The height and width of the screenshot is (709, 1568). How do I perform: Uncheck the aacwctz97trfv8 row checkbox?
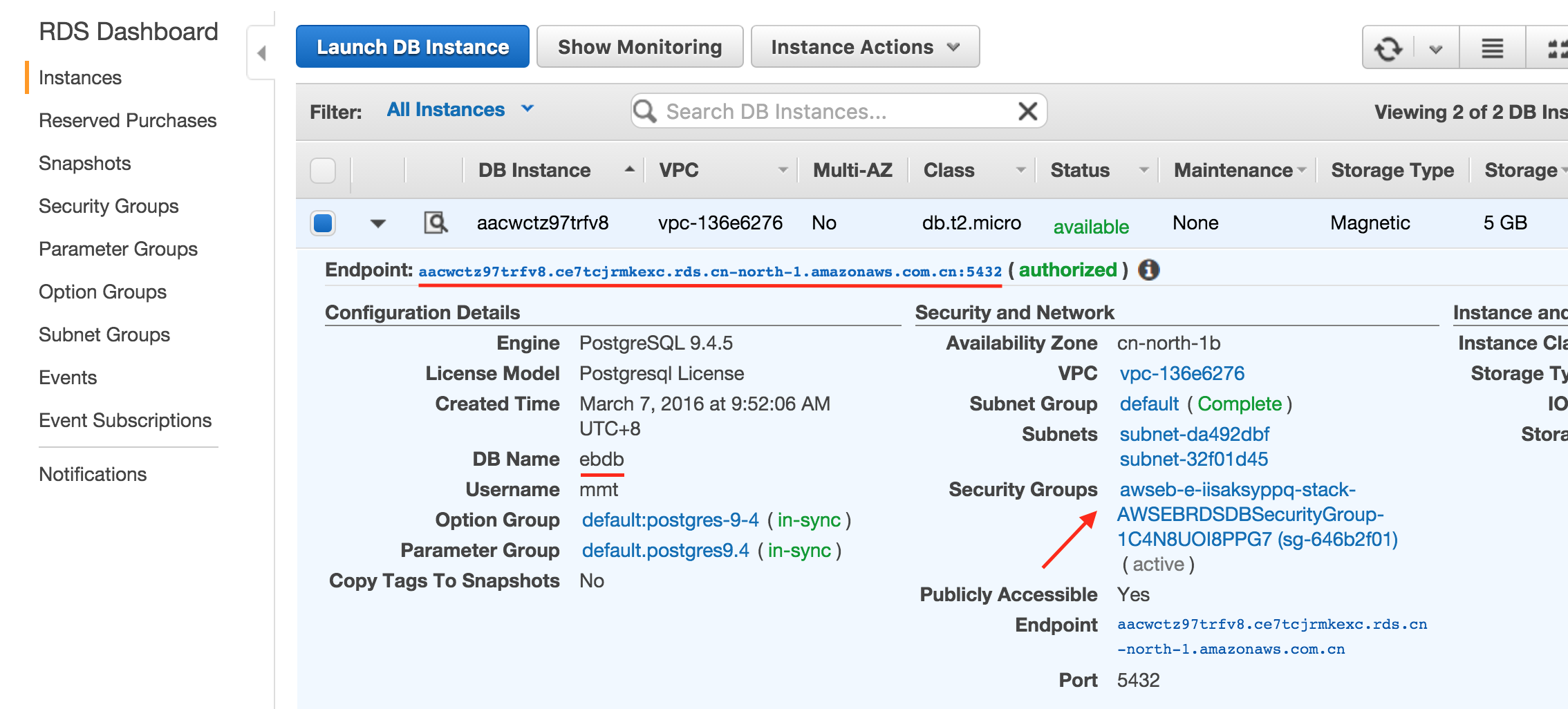[323, 223]
